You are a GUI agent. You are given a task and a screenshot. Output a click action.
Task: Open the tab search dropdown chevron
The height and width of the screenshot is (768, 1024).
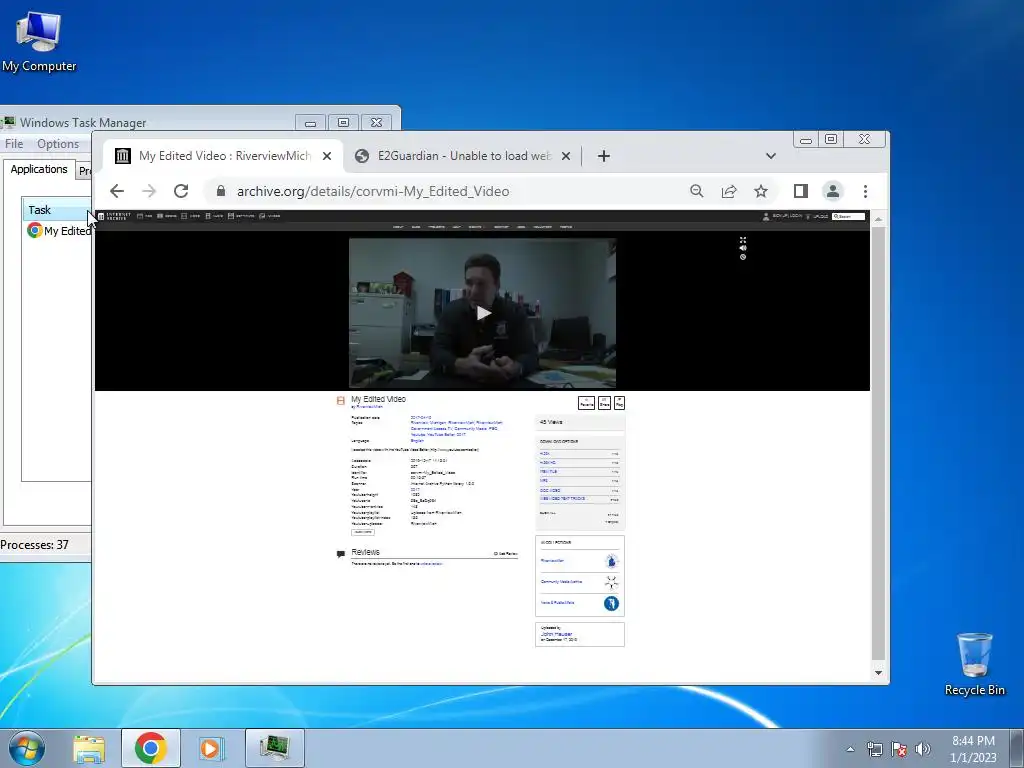tap(771, 156)
